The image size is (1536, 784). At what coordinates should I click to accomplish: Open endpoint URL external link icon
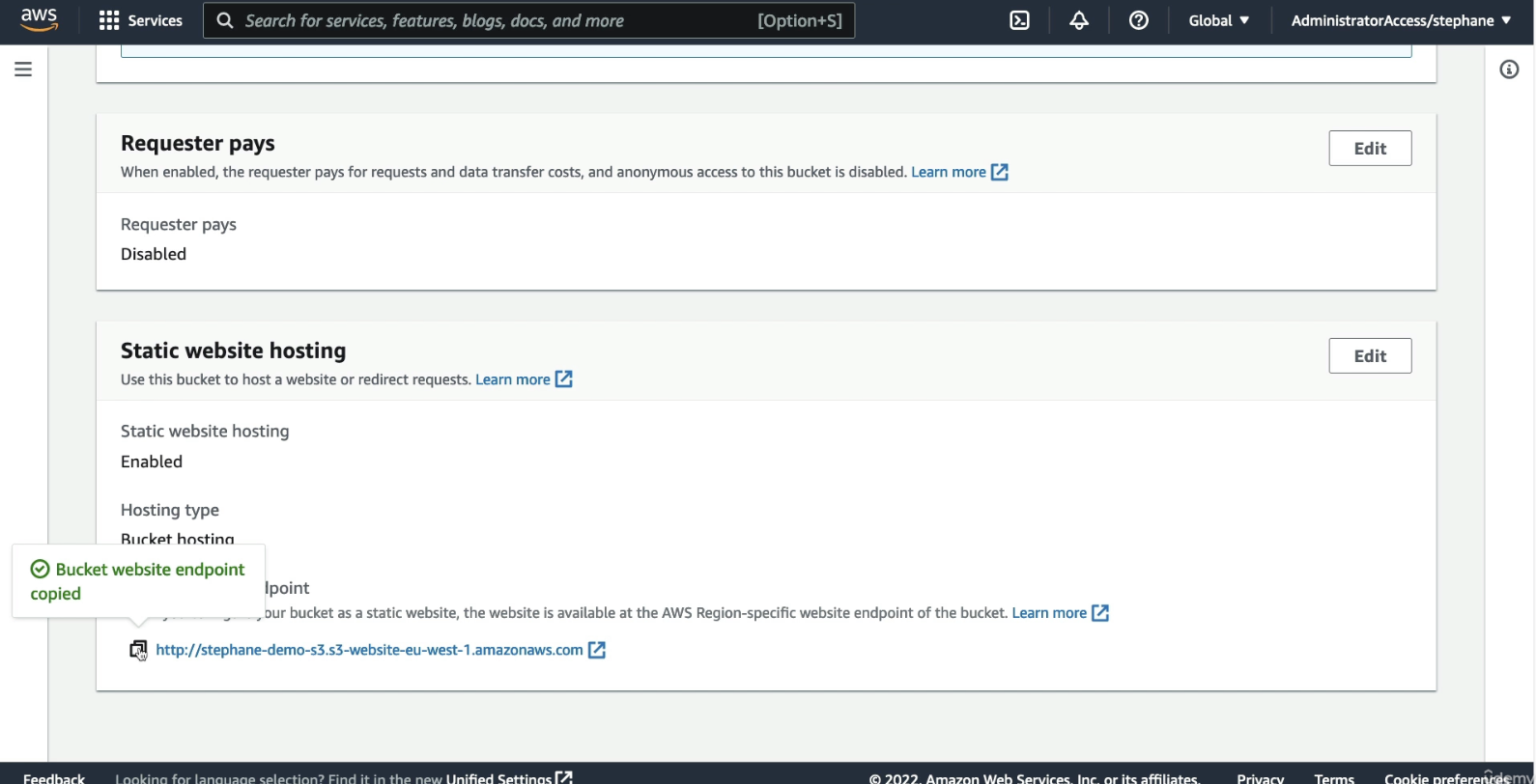click(597, 650)
